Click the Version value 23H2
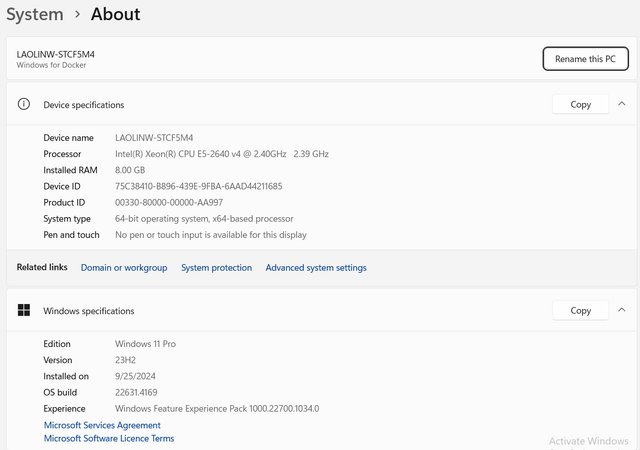The height and width of the screenshot is (450, 640). coord(125,360)
